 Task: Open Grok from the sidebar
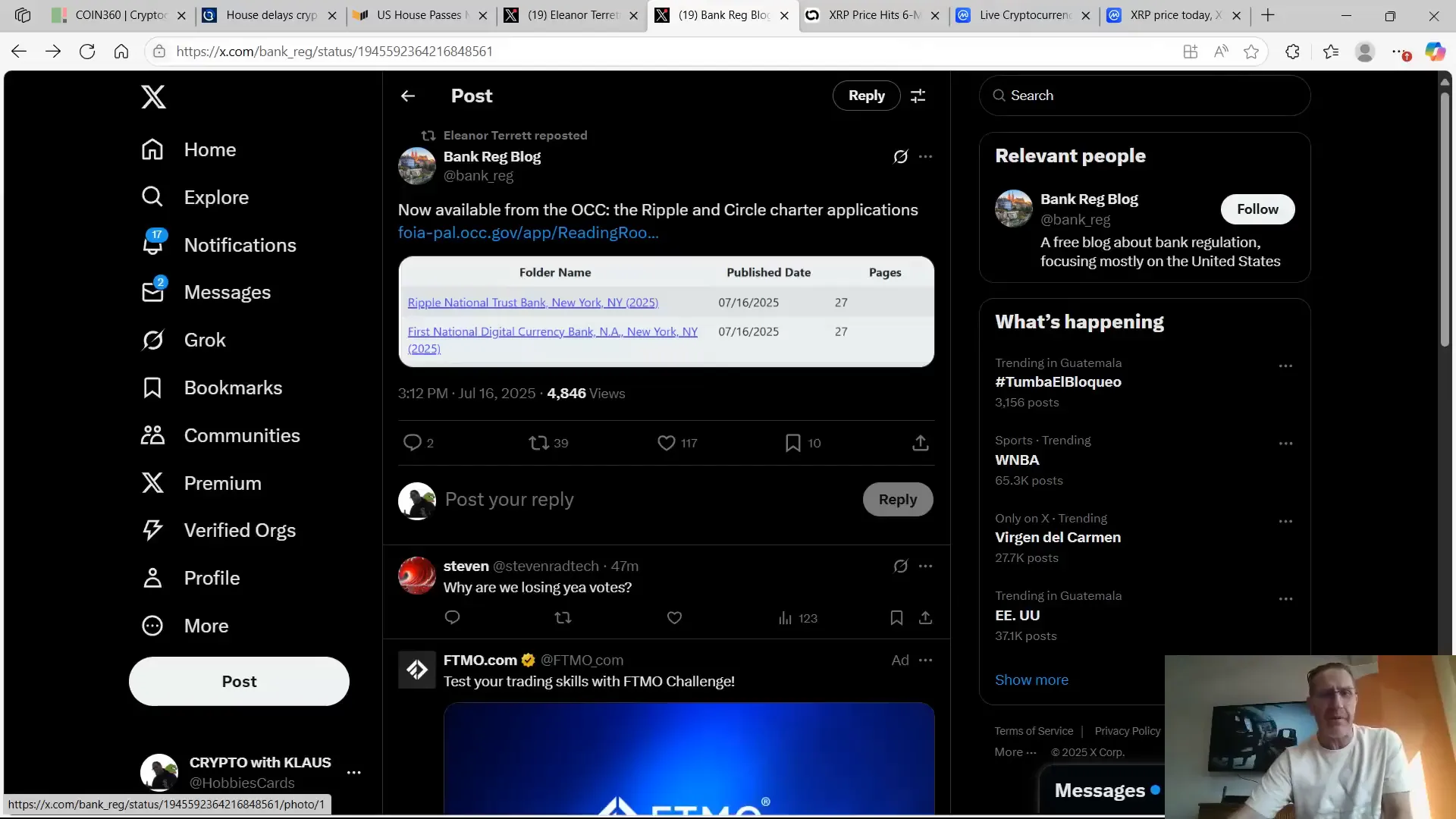pos(184,340)
